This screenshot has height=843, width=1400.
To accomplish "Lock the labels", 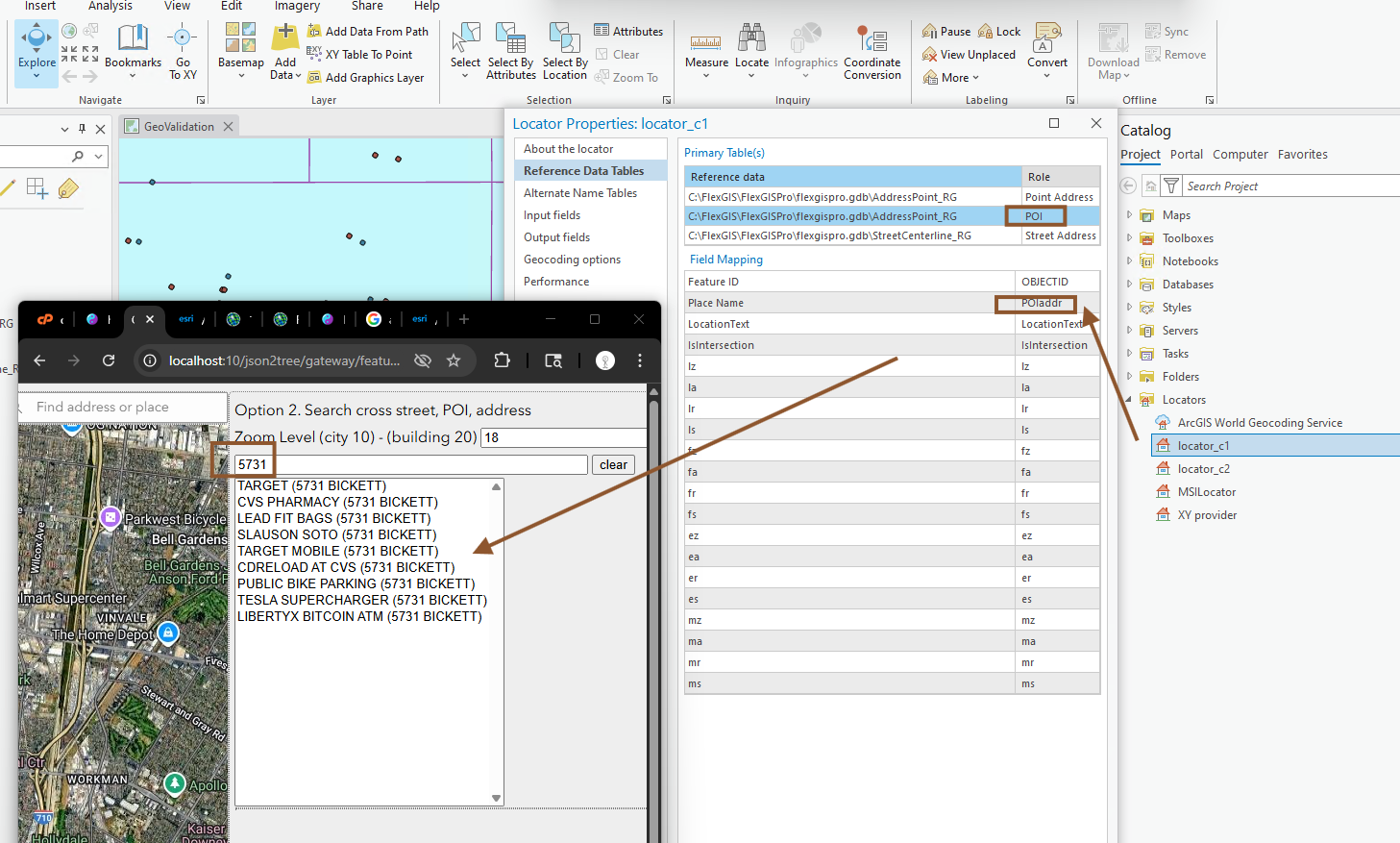I will pos(999,32).
